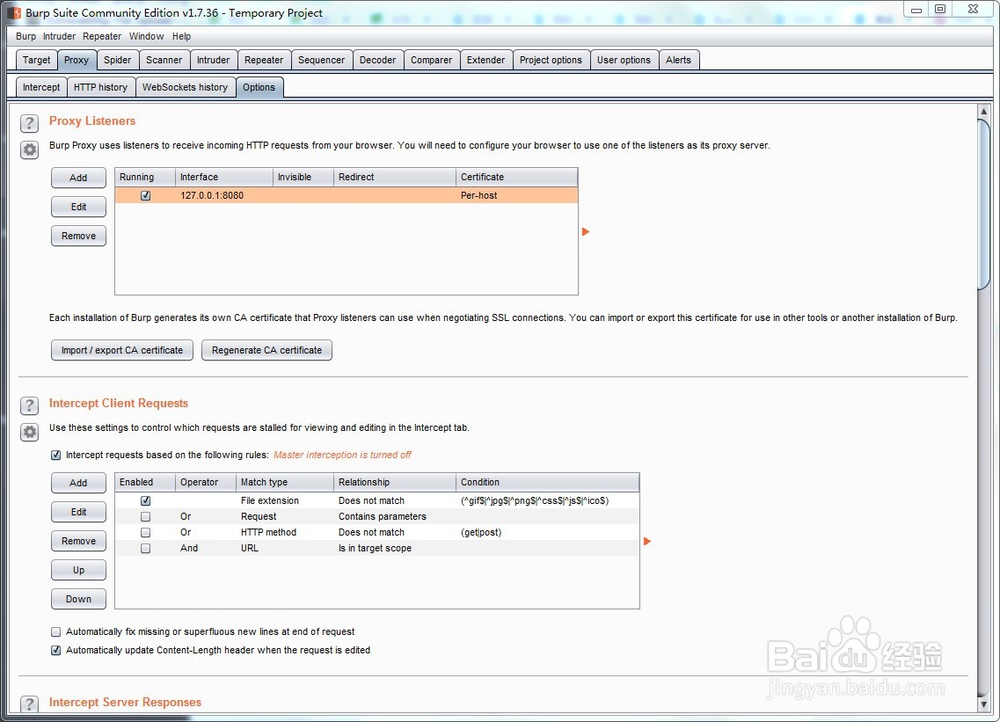Expand Proxy Listeners table with orange arrow
Screen dimensions: 1000x722
(x=585, y=232)
